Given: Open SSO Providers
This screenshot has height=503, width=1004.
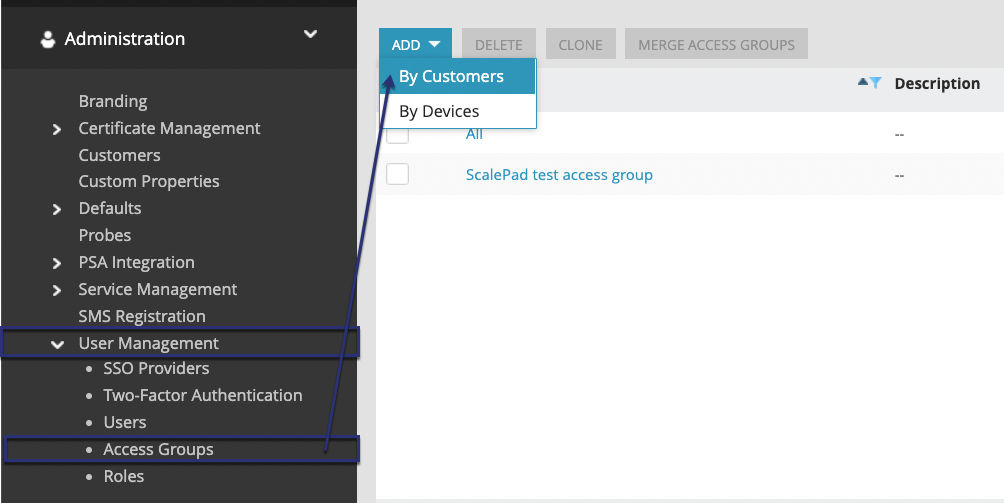Looking at the screenshot, I should point(156,368).
